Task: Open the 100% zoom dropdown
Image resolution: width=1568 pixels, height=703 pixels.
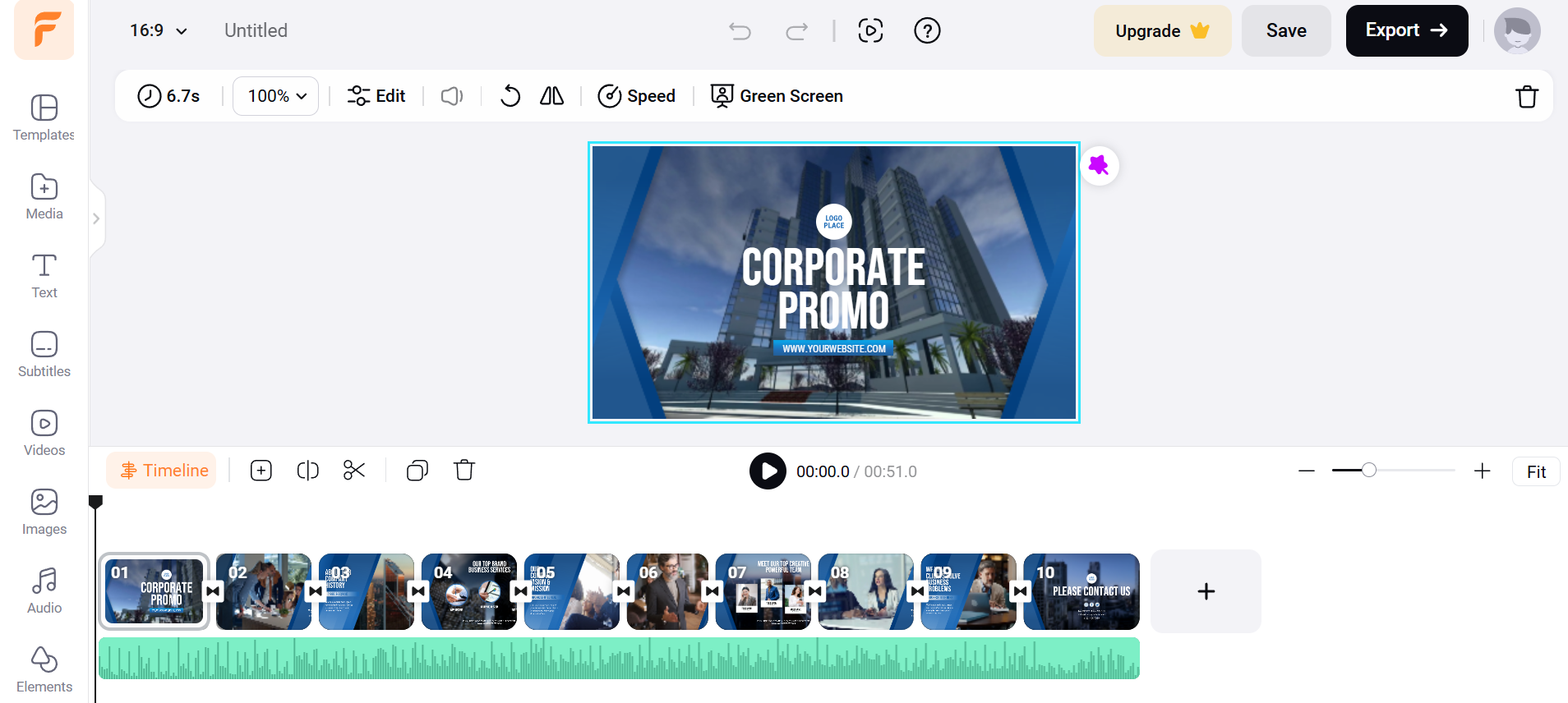Action: click(x=276, y=96)
